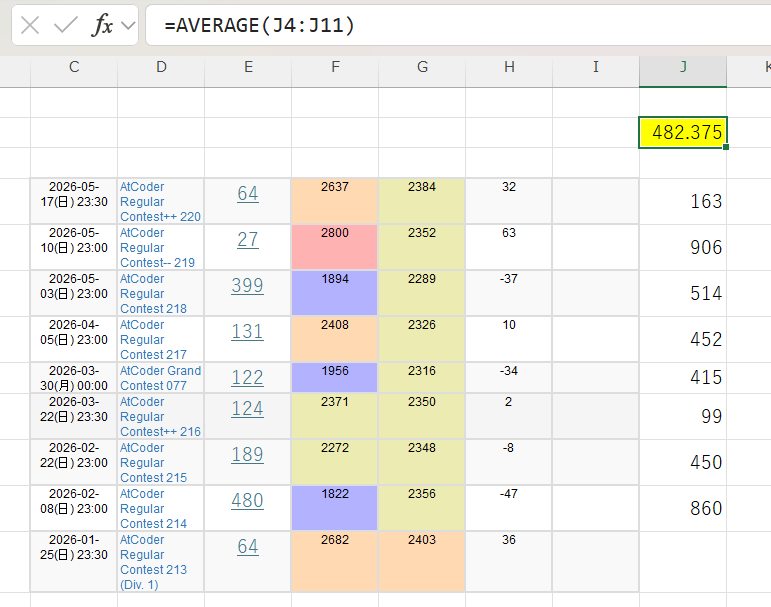Follow the rank link 122

click(x=247, y=378)
